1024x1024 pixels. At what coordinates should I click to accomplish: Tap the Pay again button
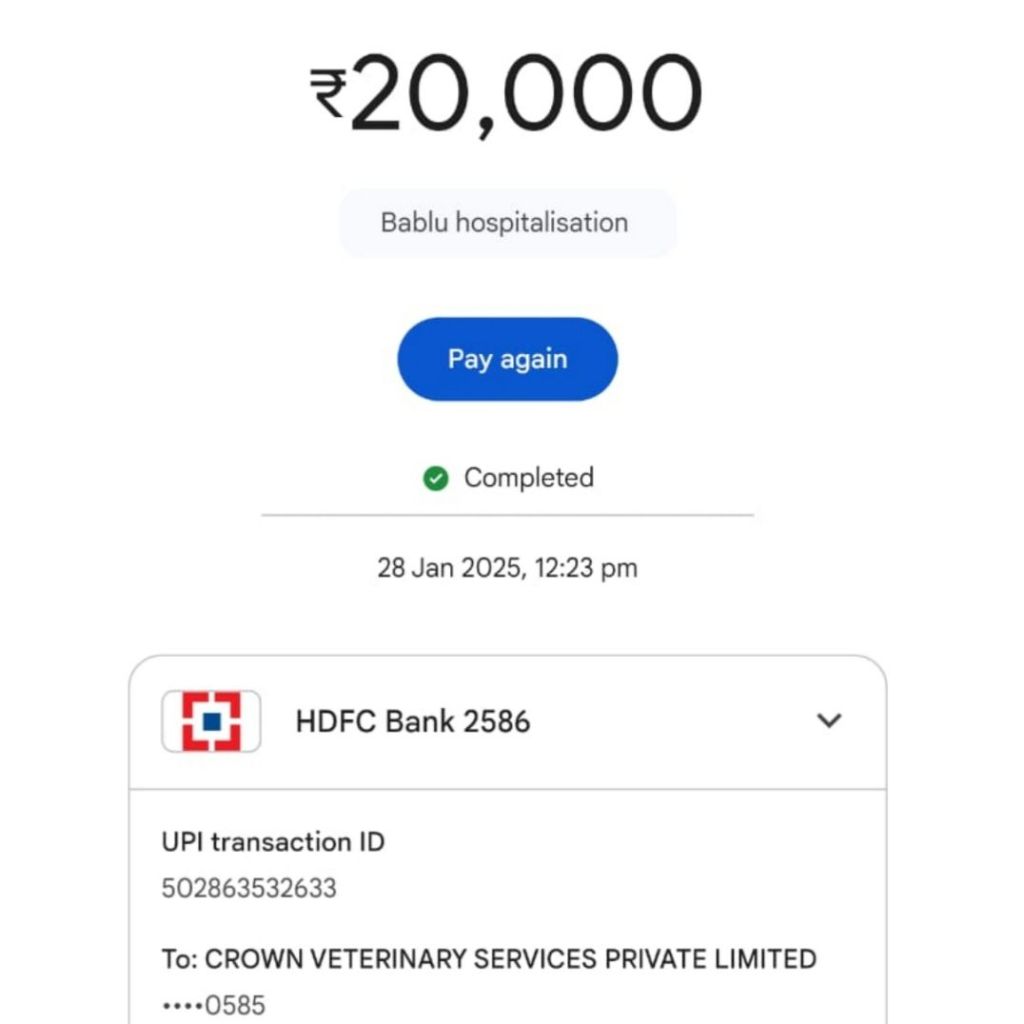click(507, 360)
